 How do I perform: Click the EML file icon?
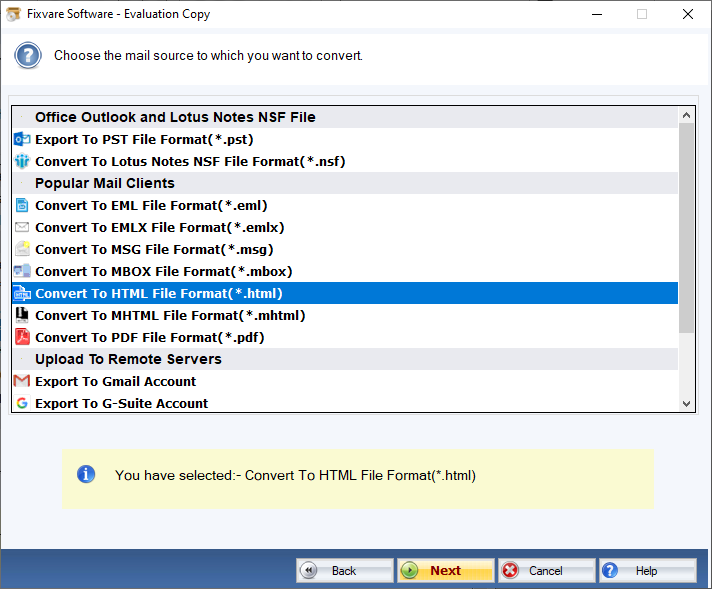coord(22,205)
